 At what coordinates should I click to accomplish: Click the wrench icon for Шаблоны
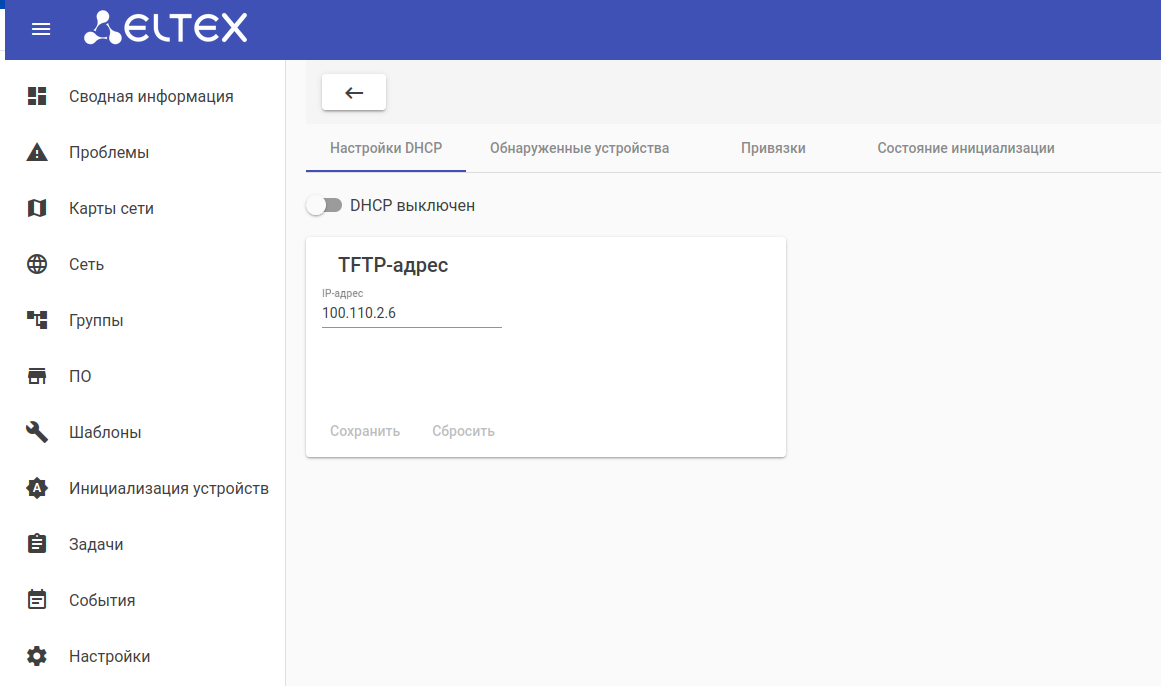[37, 432]
